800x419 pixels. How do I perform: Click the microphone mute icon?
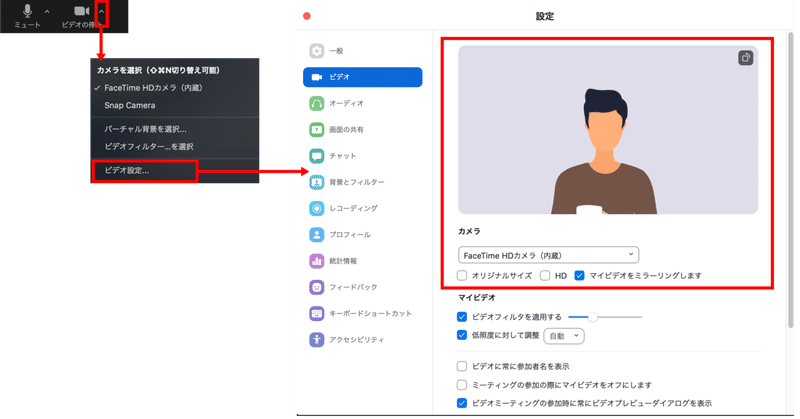[27, 11]
